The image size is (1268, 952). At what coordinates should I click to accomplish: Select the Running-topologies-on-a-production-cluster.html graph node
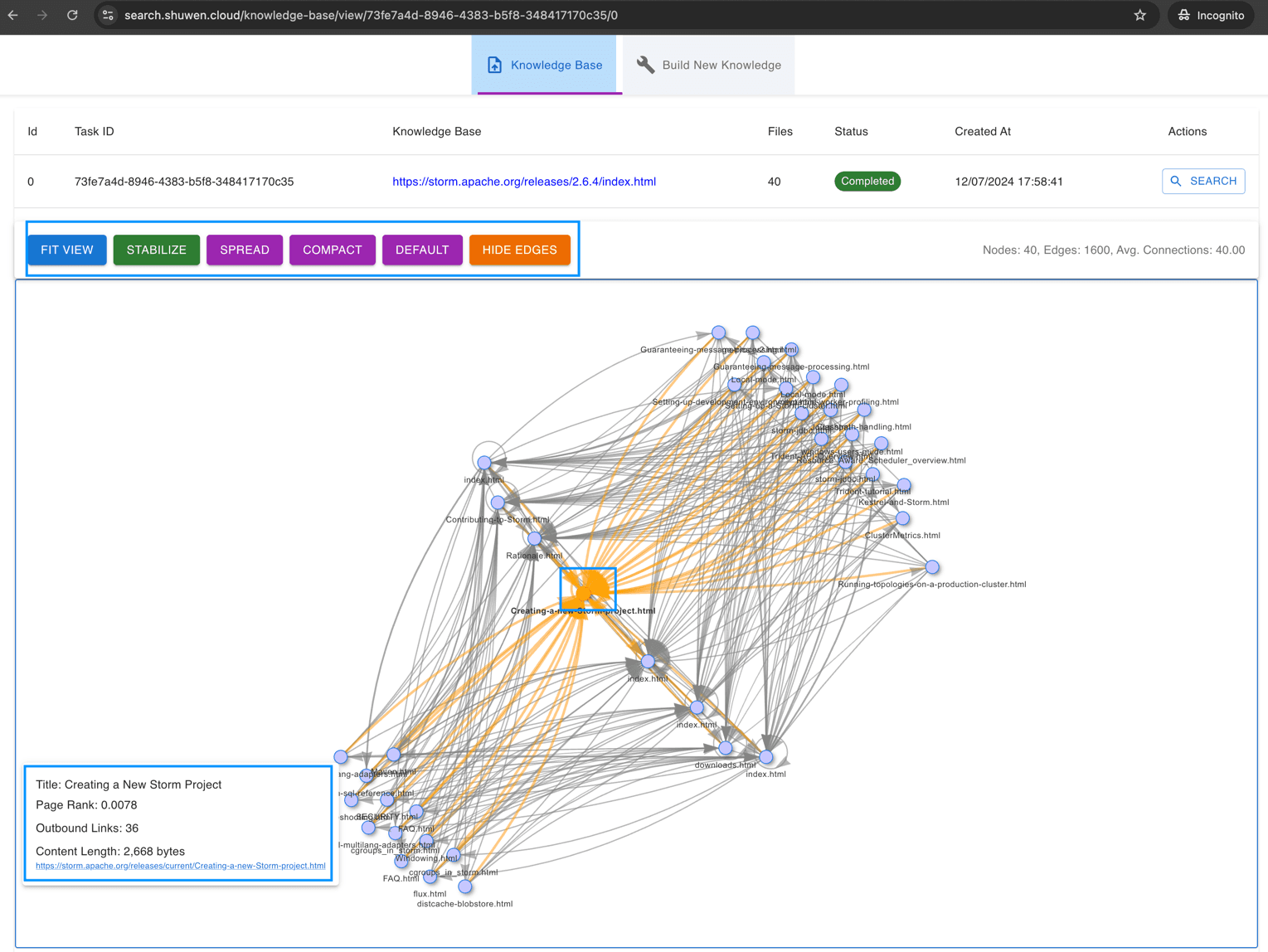932,567
